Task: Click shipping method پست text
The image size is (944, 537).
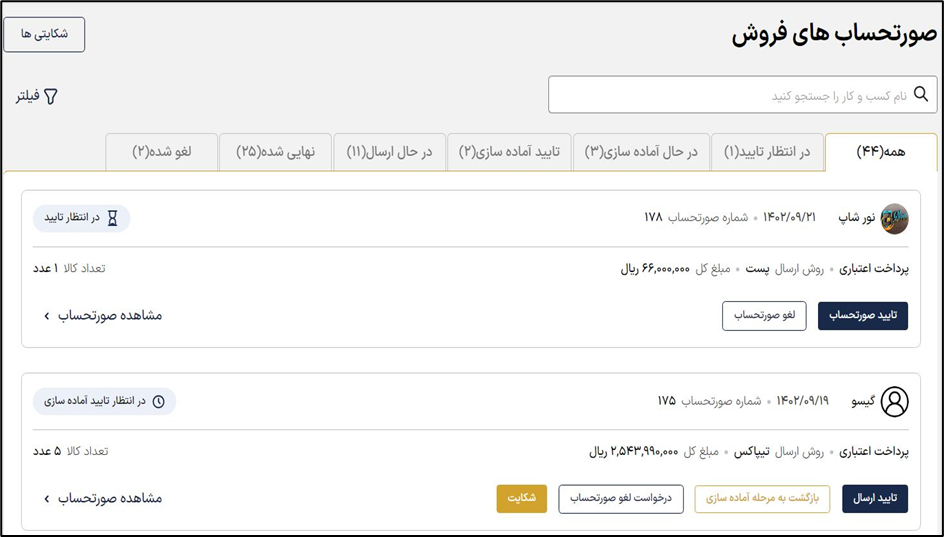Action: point(757,270)
